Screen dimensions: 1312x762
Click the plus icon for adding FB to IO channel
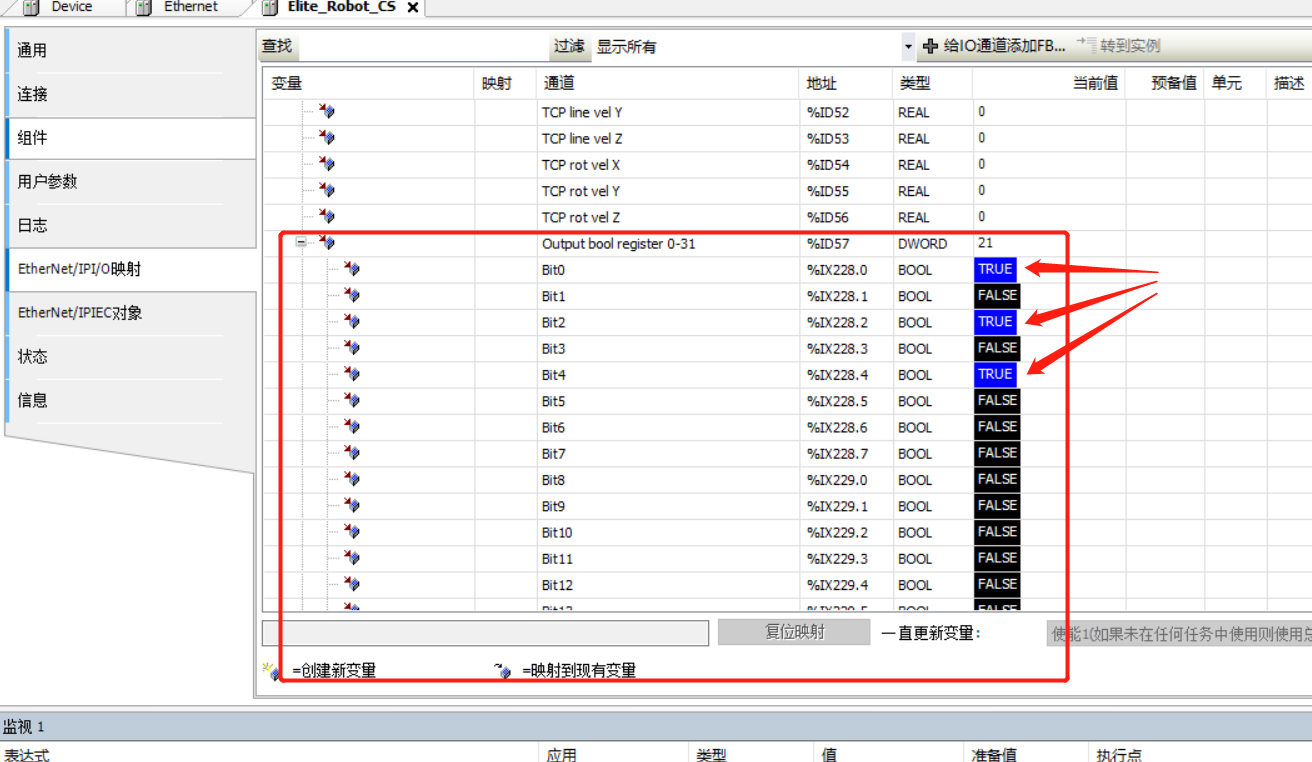tap(930, 46)
